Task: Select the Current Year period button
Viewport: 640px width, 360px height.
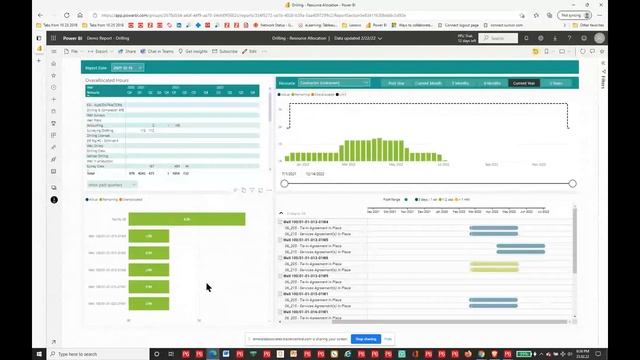Action: 524,83
